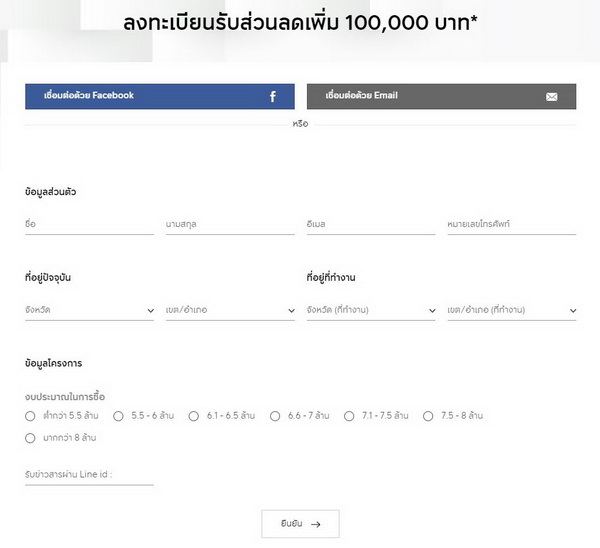Choose the 5.5 - 6 ล้าน radio button
The width and height of the screenshot is (600, 548).
click(x=118, y=415)
